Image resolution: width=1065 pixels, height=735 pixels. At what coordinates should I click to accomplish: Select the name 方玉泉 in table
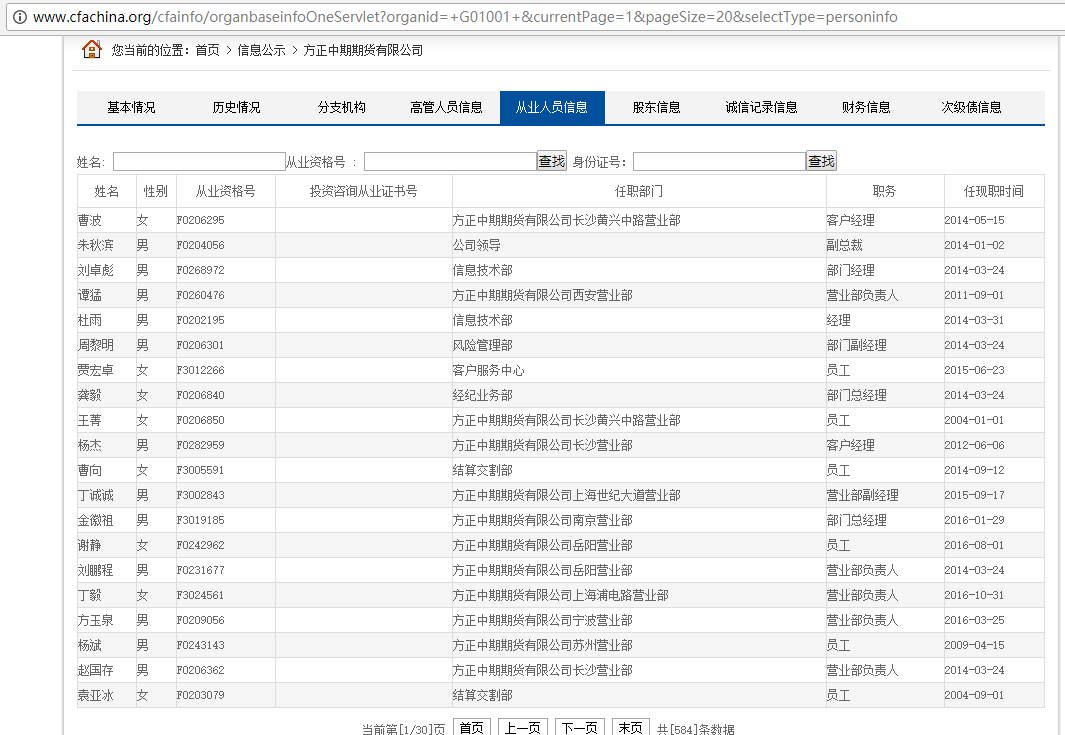[96, 620]
